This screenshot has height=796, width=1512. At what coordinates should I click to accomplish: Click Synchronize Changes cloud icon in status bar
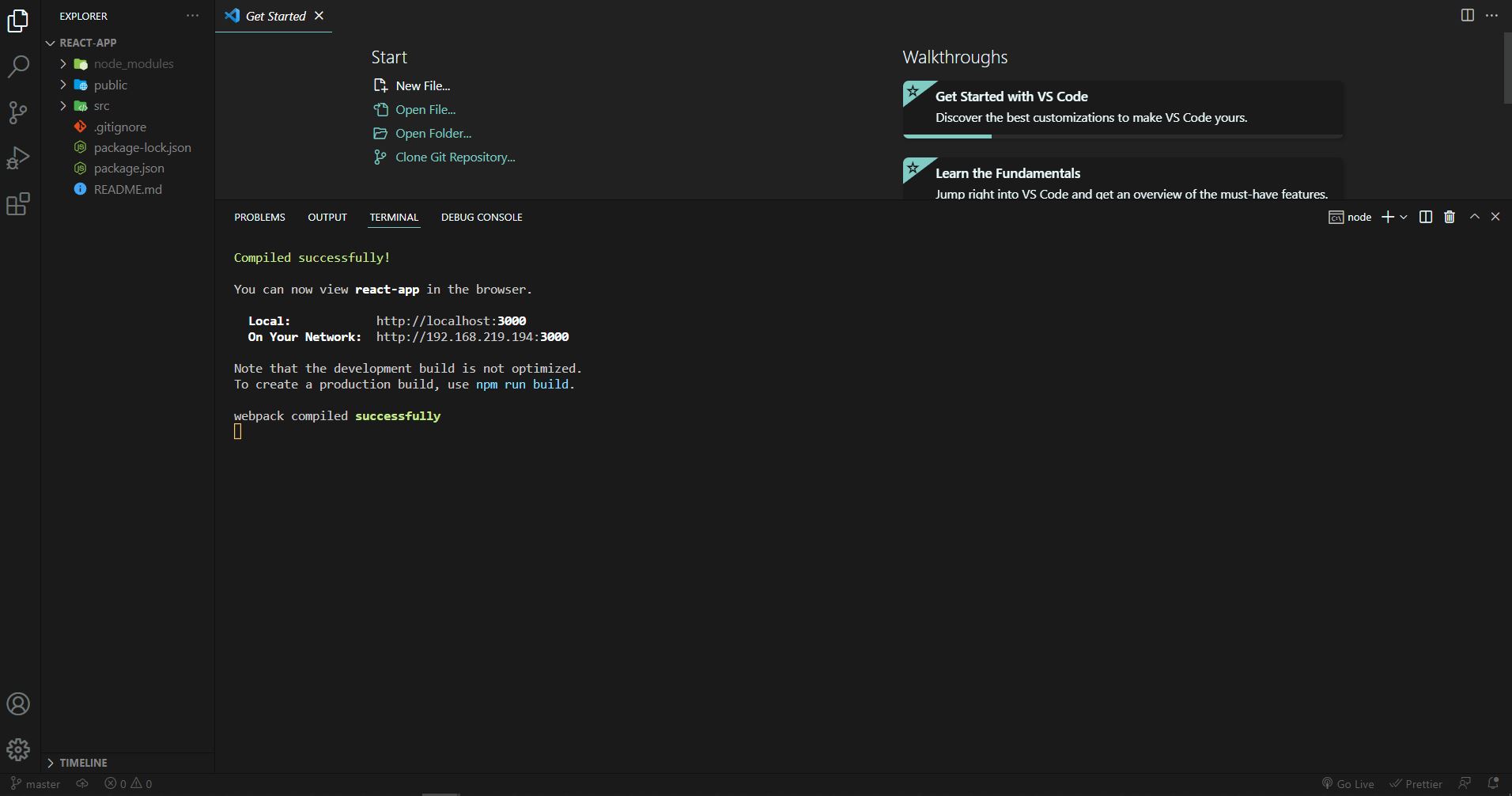82,784
